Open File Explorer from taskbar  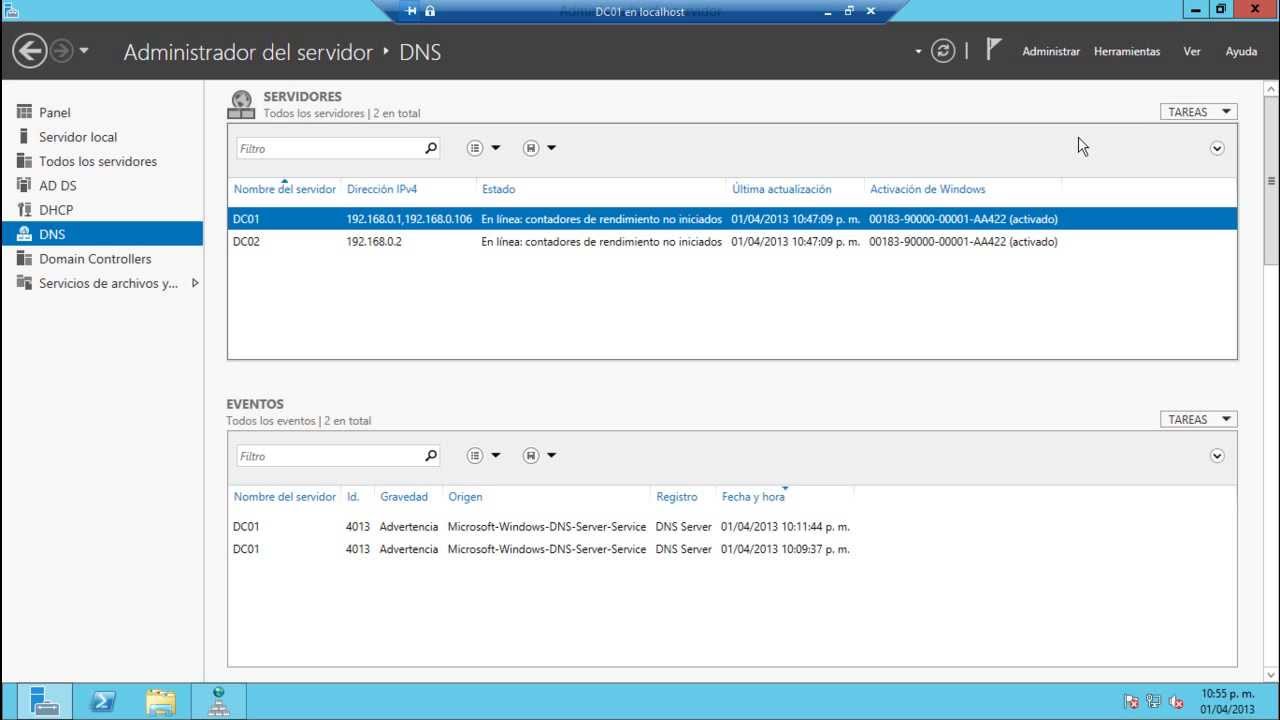160,702
